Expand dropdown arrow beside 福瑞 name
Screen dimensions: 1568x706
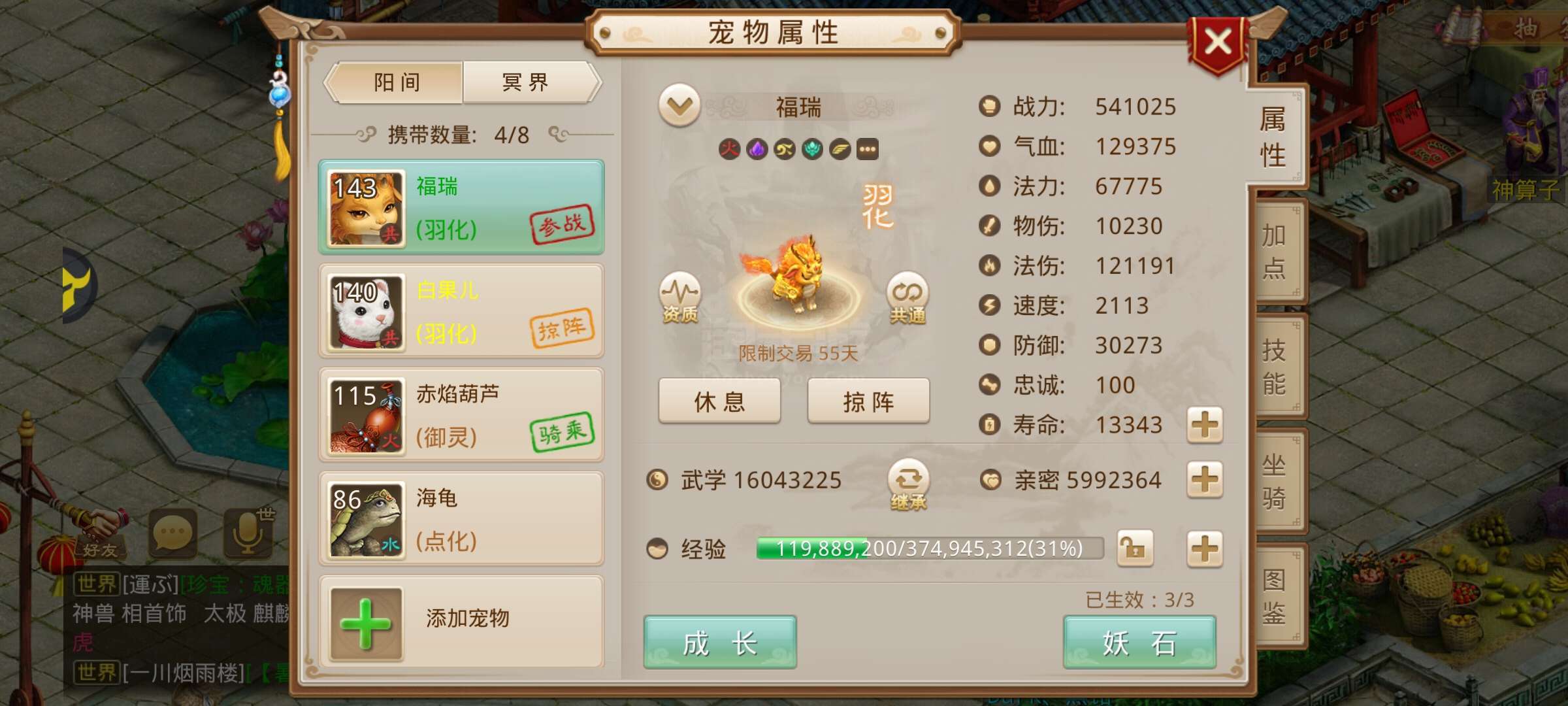[679, 105]
